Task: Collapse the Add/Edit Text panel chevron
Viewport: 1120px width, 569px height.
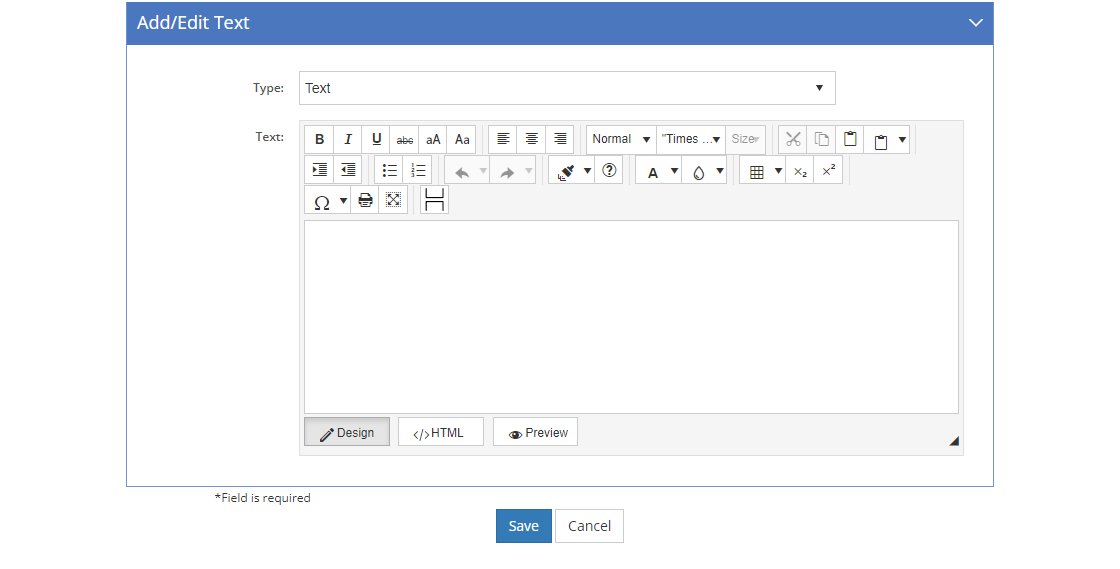Action: click(x=975, y=23)
